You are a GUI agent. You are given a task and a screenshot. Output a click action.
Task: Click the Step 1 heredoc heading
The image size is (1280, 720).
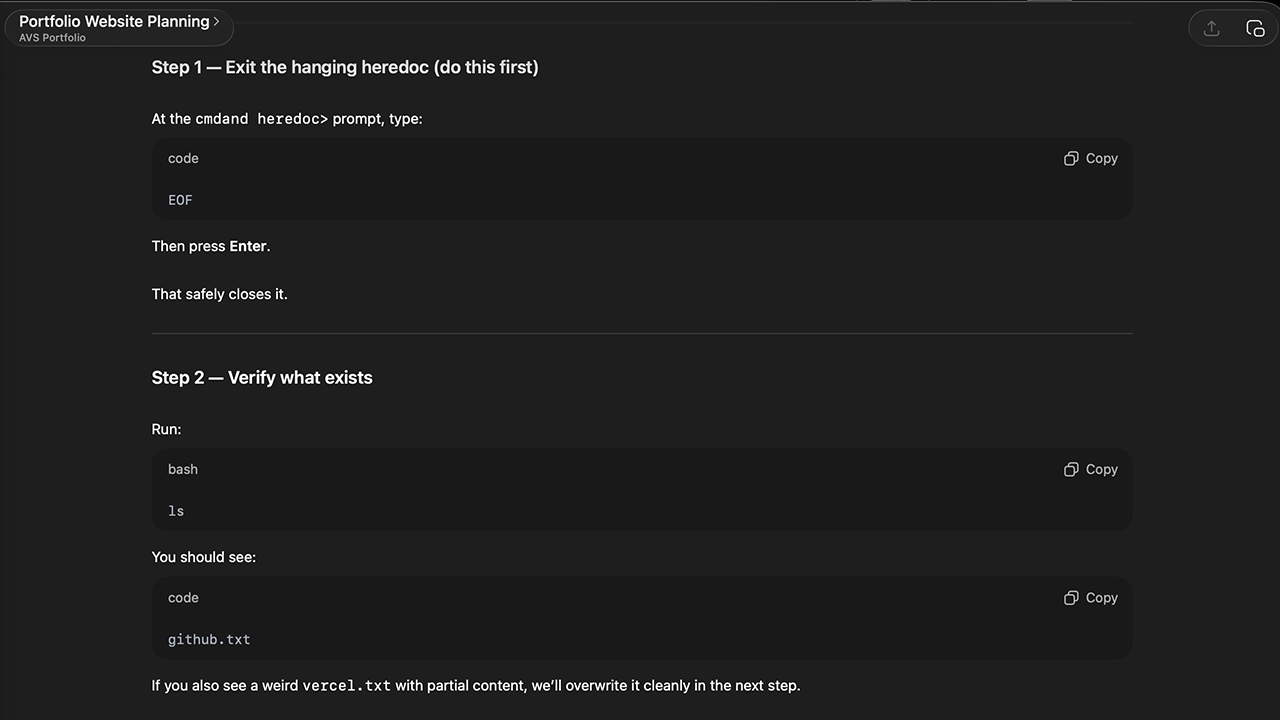[345, 67]
